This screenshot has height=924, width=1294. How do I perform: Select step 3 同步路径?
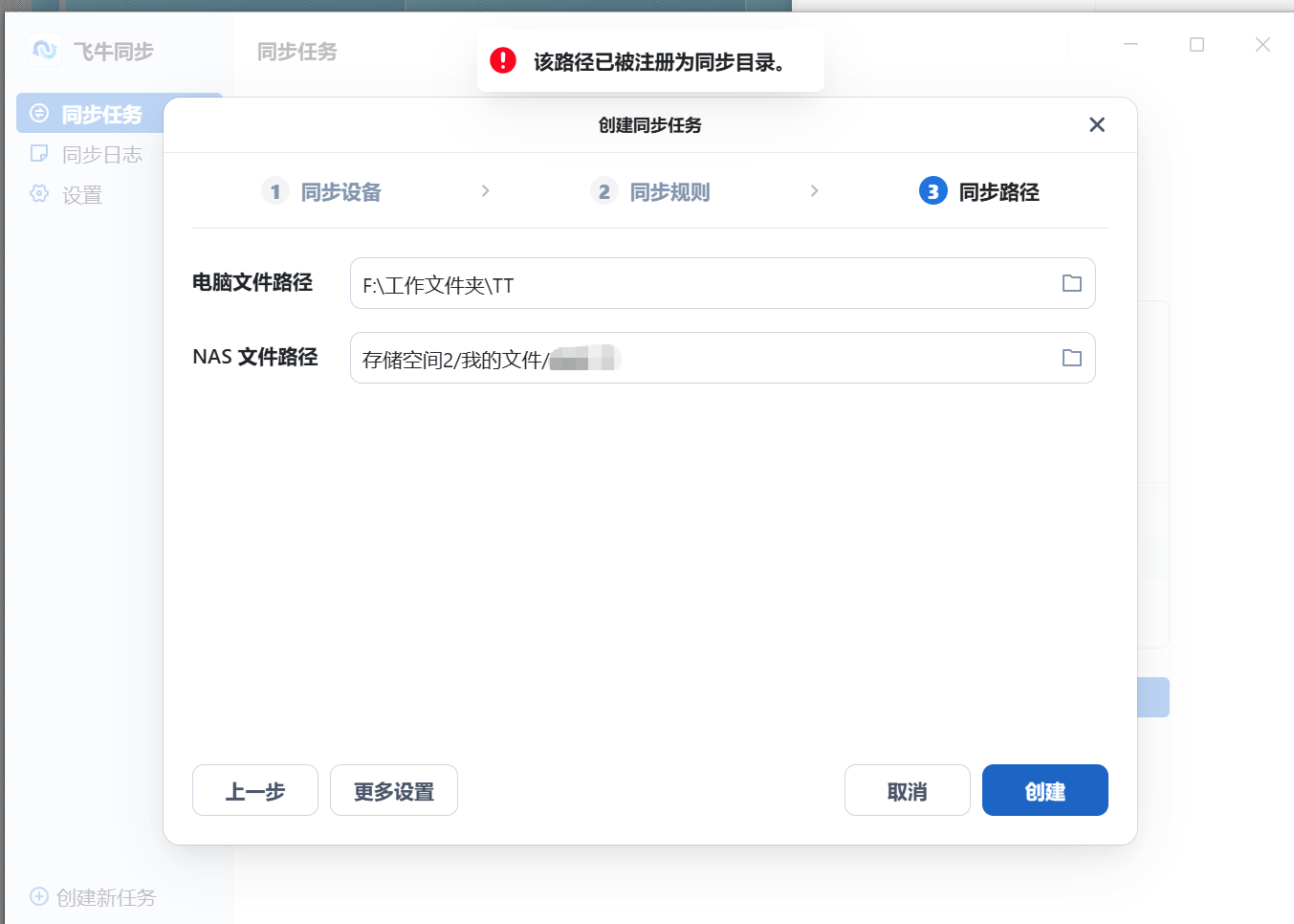[979, 192]
